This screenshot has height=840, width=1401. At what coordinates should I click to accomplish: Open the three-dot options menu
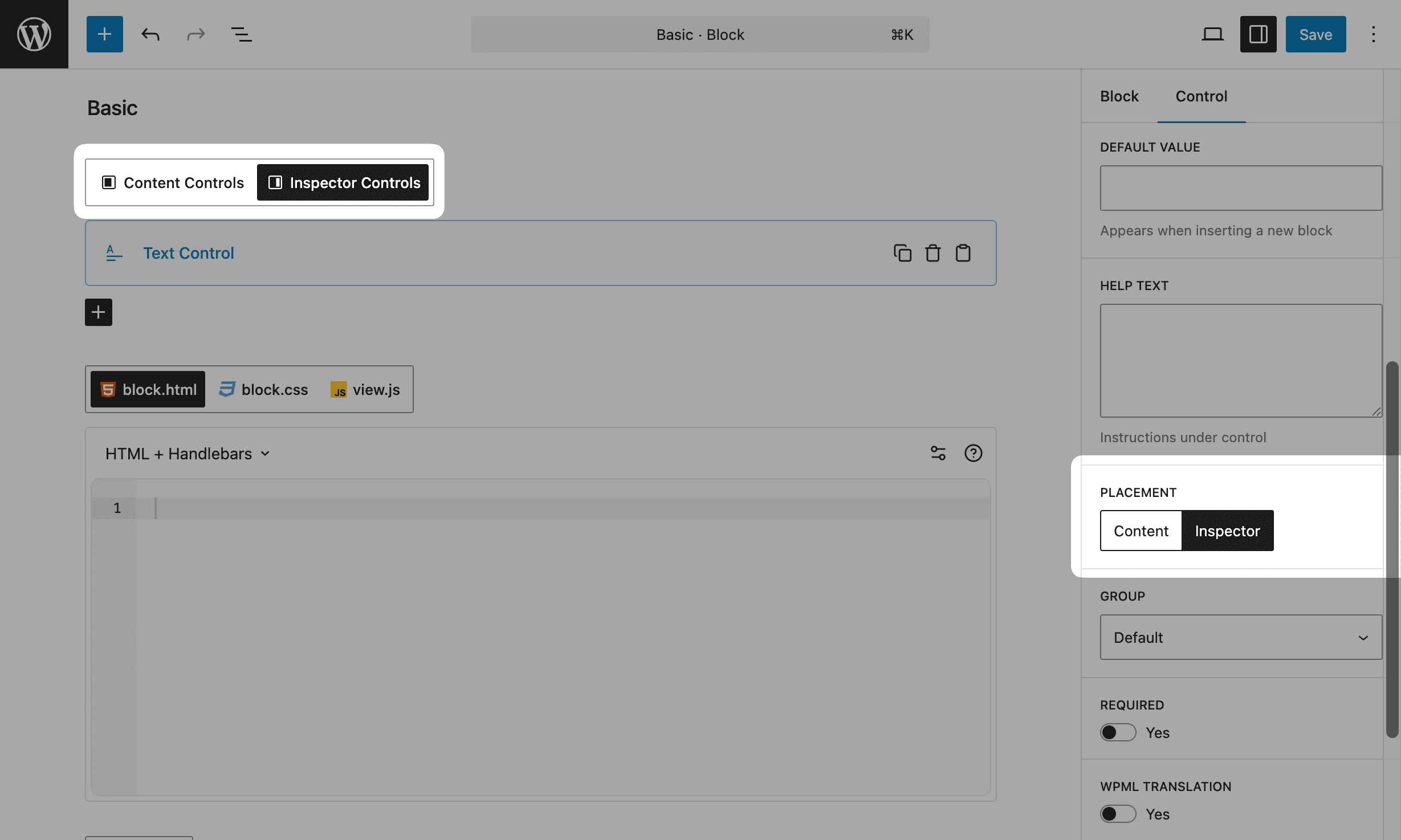point(1373,34)
